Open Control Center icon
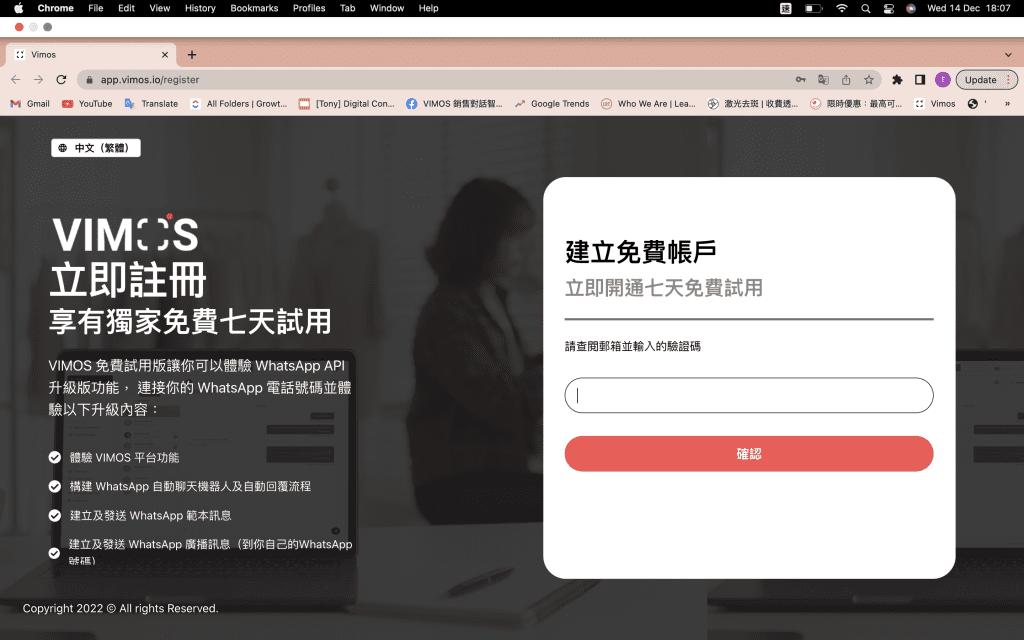 pos(888,8)
